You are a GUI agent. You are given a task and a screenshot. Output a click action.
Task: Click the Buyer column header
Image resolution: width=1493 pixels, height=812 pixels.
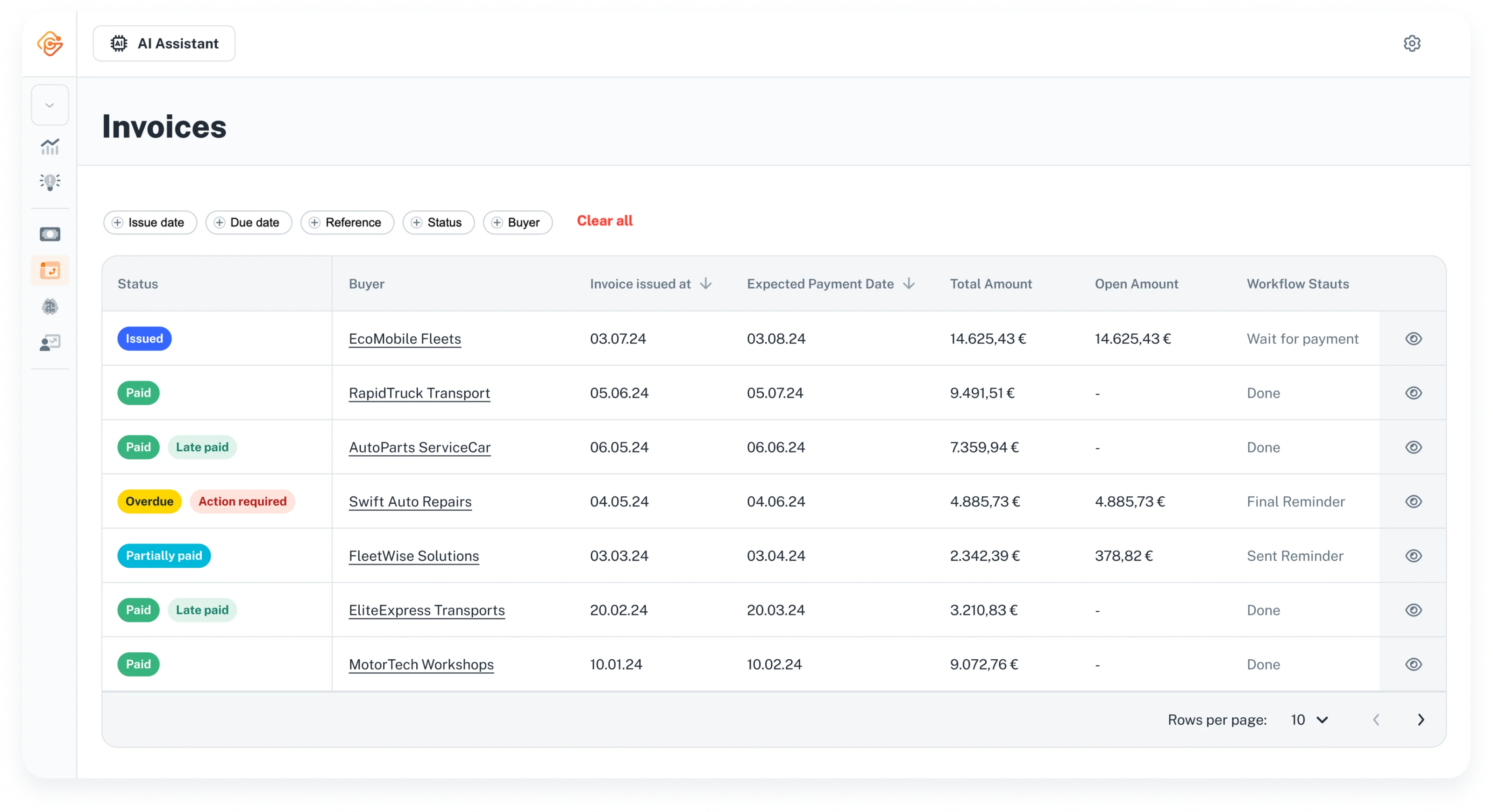(x=366, y=284)
